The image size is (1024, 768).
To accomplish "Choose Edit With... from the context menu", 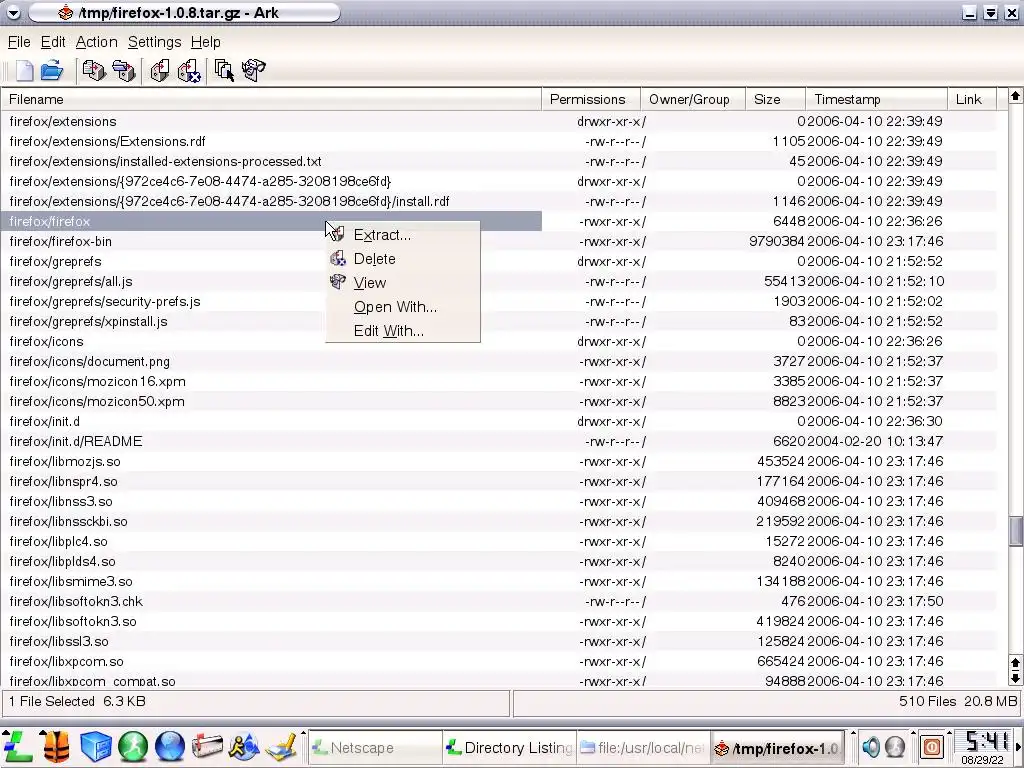I will click(x=403, y=331).
